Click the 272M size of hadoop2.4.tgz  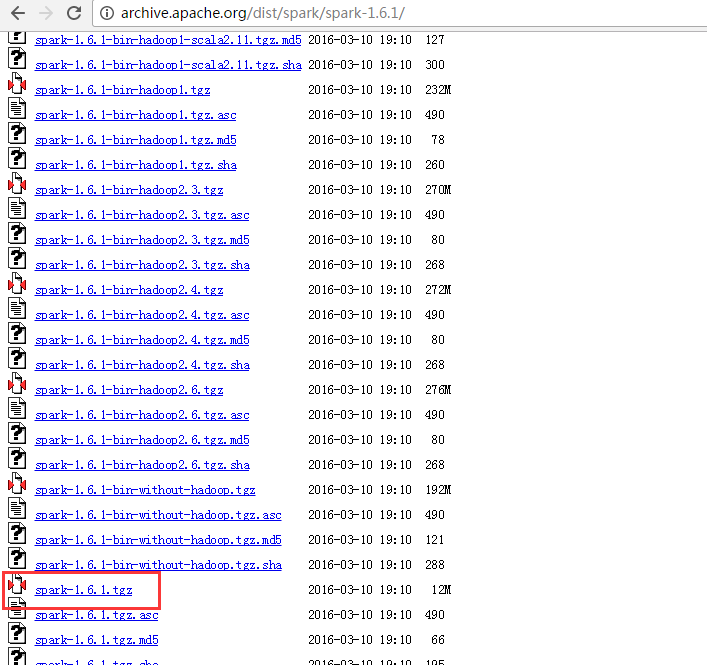[x=438, y=290]
